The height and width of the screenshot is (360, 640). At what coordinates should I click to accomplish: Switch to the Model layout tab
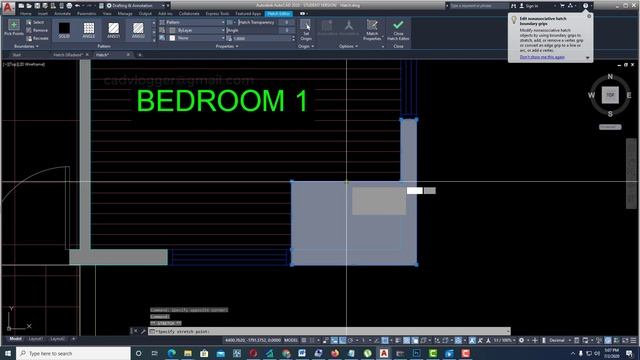point(16,339)
